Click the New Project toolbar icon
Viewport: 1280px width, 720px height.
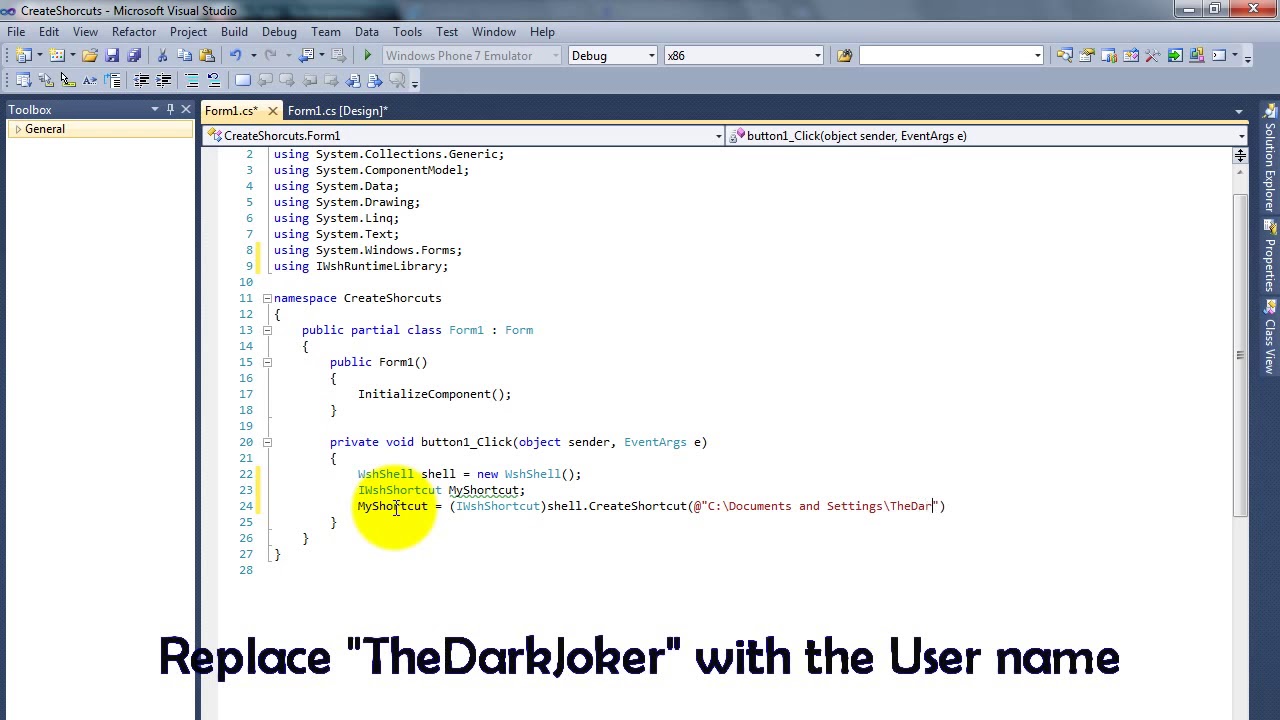pos(23,56)
